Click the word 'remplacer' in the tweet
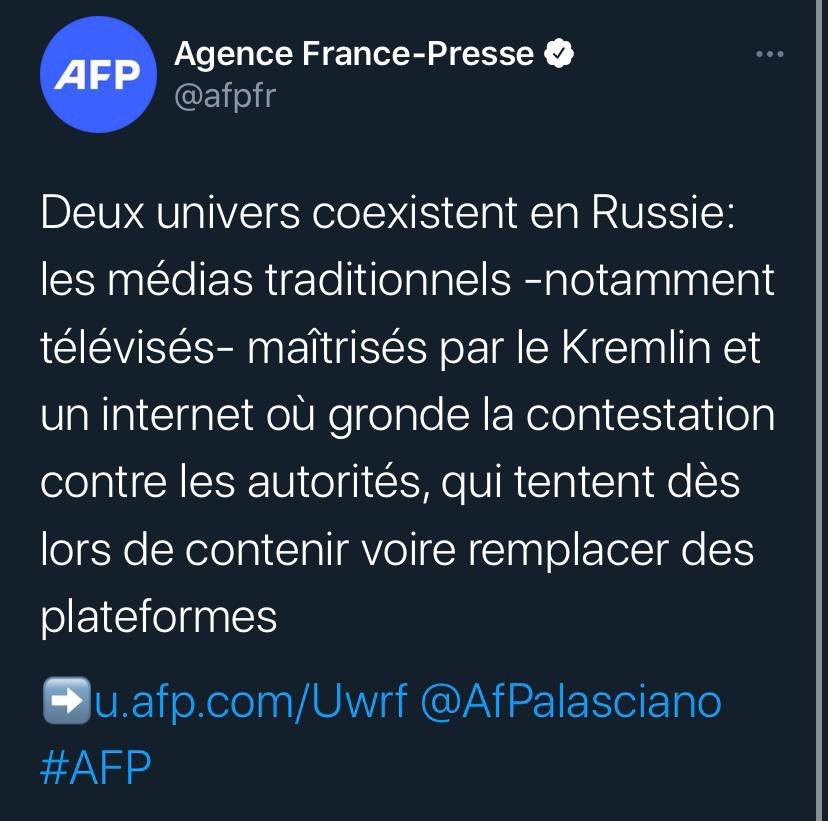The height and width of the screenshot is (821, 828). [569, 552]
